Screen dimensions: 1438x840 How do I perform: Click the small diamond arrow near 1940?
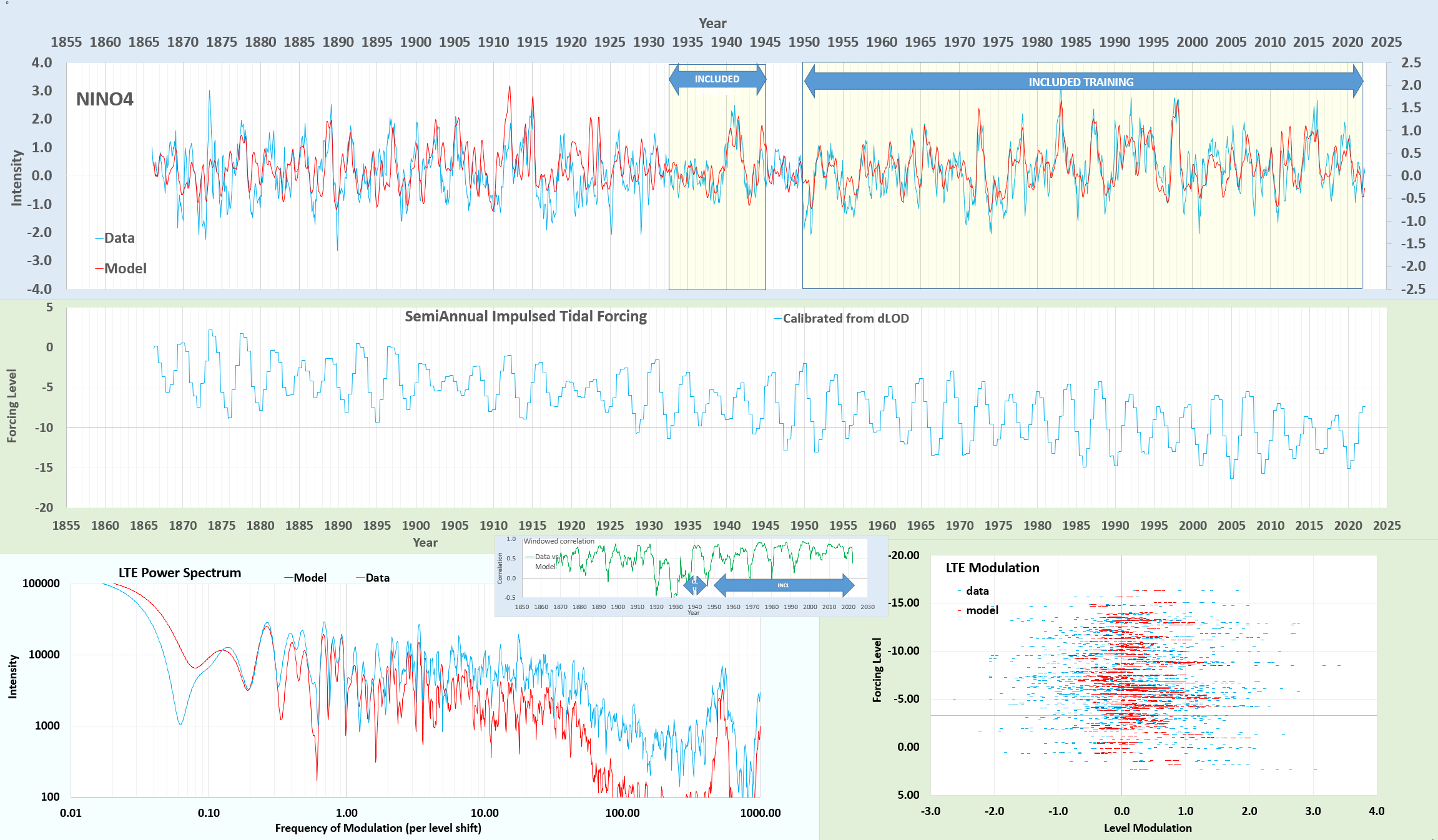(x=694, y=585)
